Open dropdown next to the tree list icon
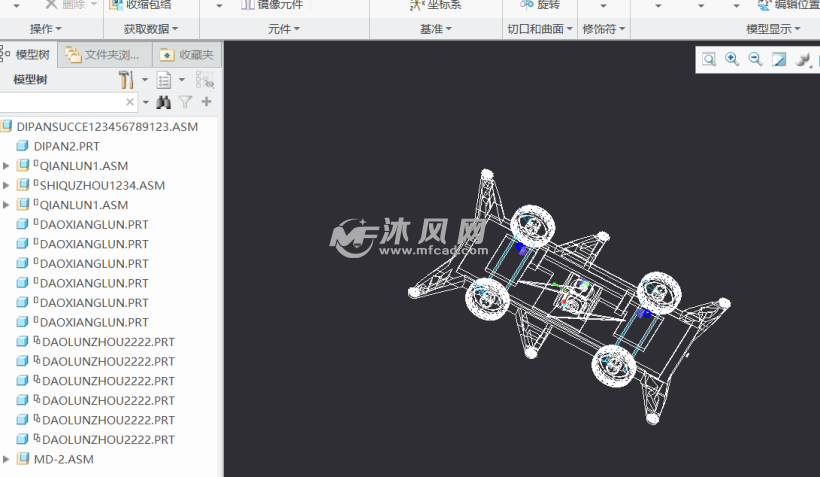The height and width of the screenshot is (477, 820). pyautogui.click(x=182, y=80)
